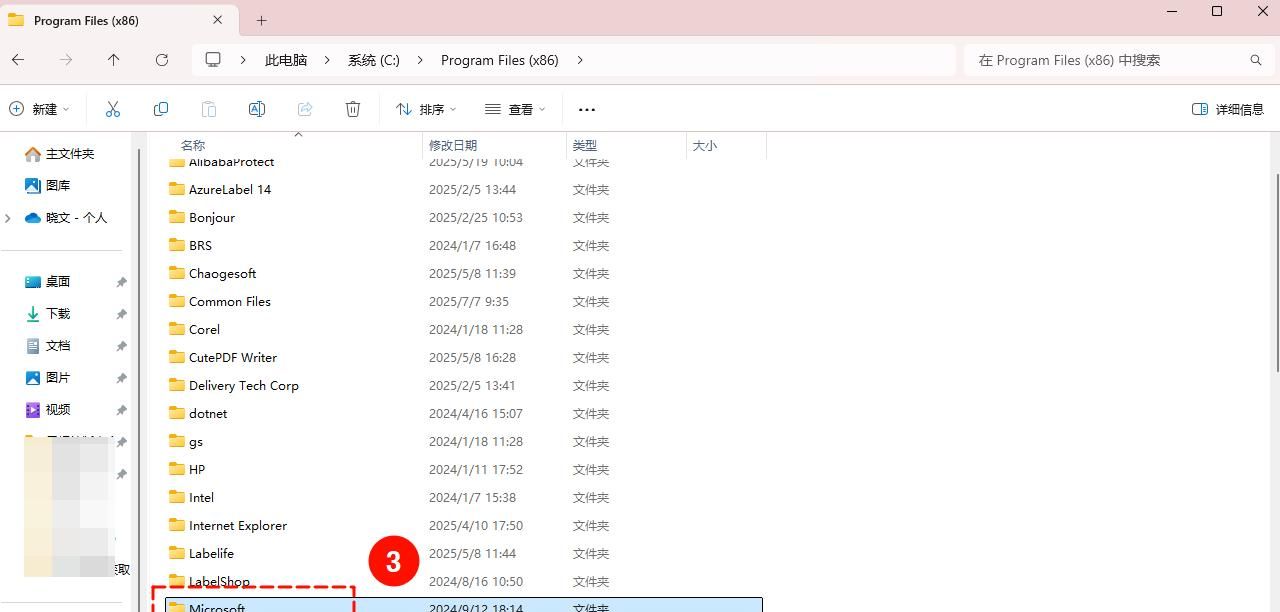The height and width of the screenshot is (612, 1280).
Task: Open the 排序 sort menu
Action: pyautogui.click(x=428, y=109)
